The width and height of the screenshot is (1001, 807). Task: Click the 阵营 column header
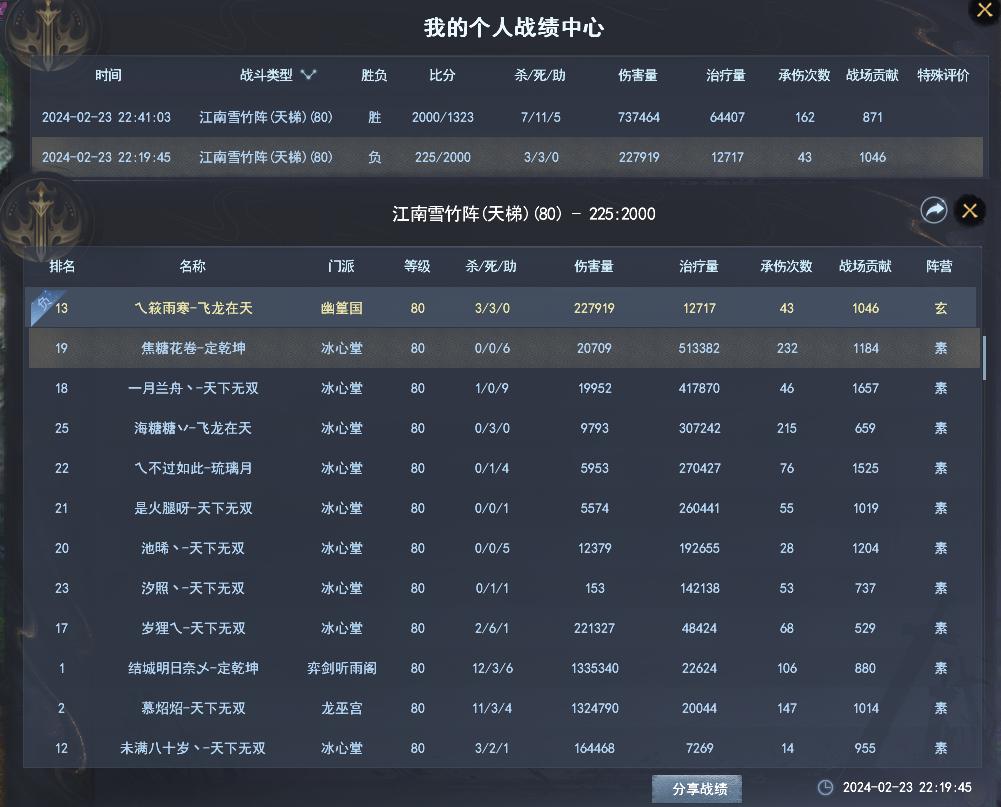pos(939,266)
